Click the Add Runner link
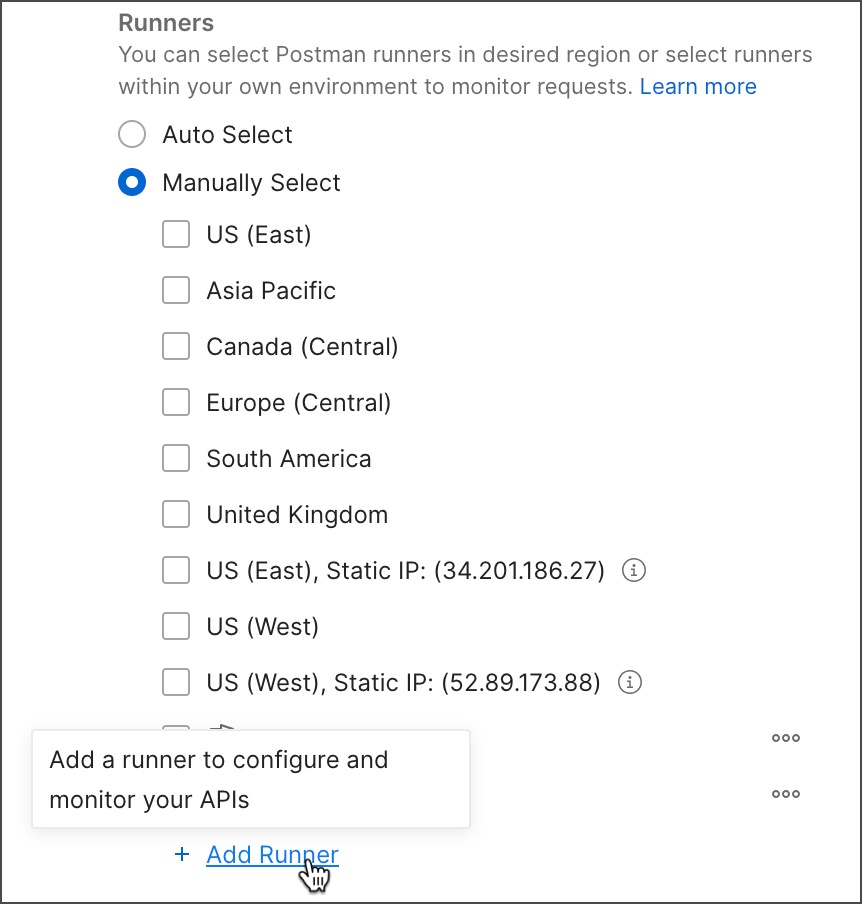Image resolution: width=862 pixels, height=904 pixels. pos(271,855)
